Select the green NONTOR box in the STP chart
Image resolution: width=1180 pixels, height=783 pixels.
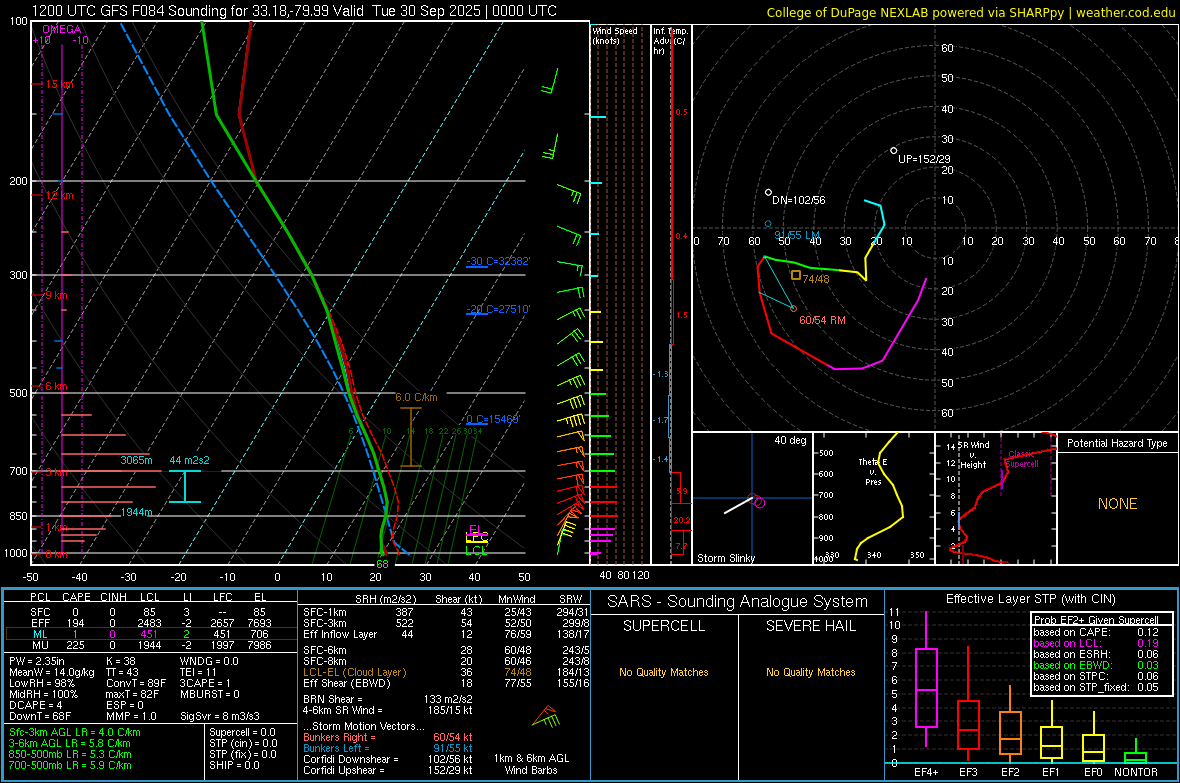pyautogui.click(x=1135, y=757)
